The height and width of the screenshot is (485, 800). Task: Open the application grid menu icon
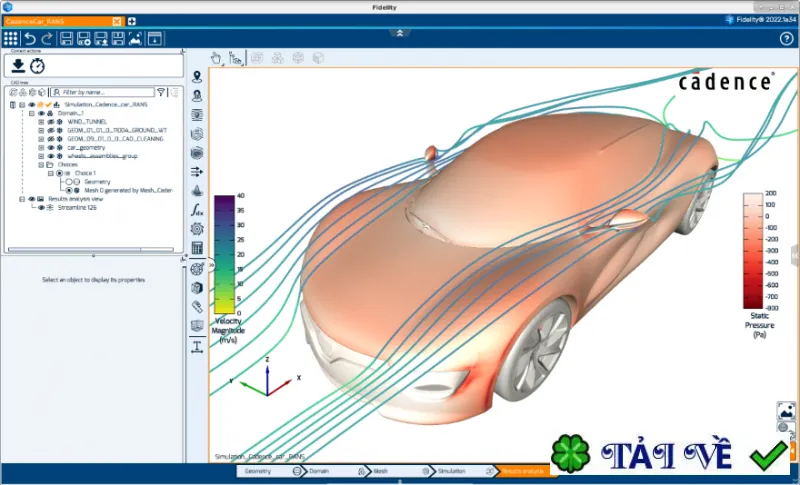coord(11,38)
